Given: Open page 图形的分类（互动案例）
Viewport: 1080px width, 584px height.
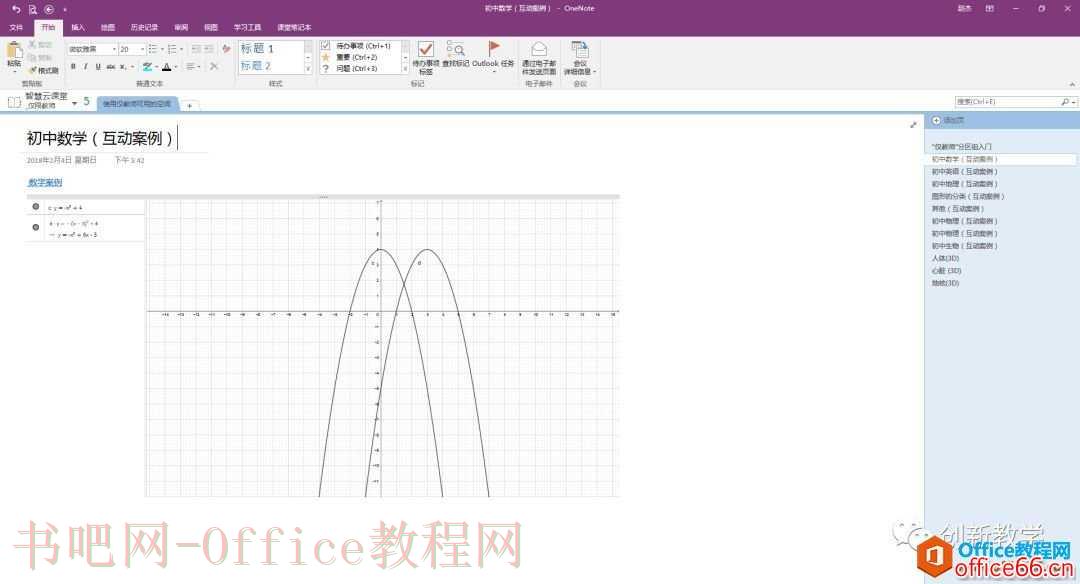Looking at the screenshot, I should pos(968,196).
